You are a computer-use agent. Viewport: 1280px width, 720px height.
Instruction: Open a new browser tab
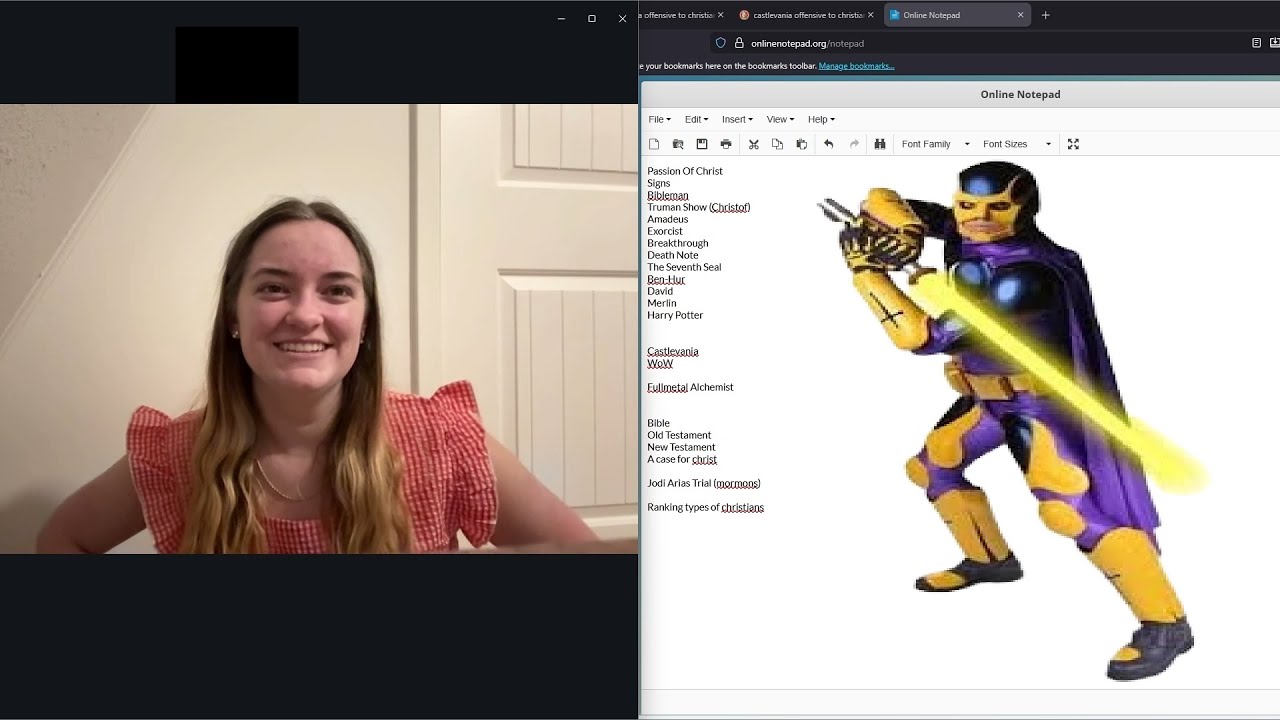tap(1045, 15)
